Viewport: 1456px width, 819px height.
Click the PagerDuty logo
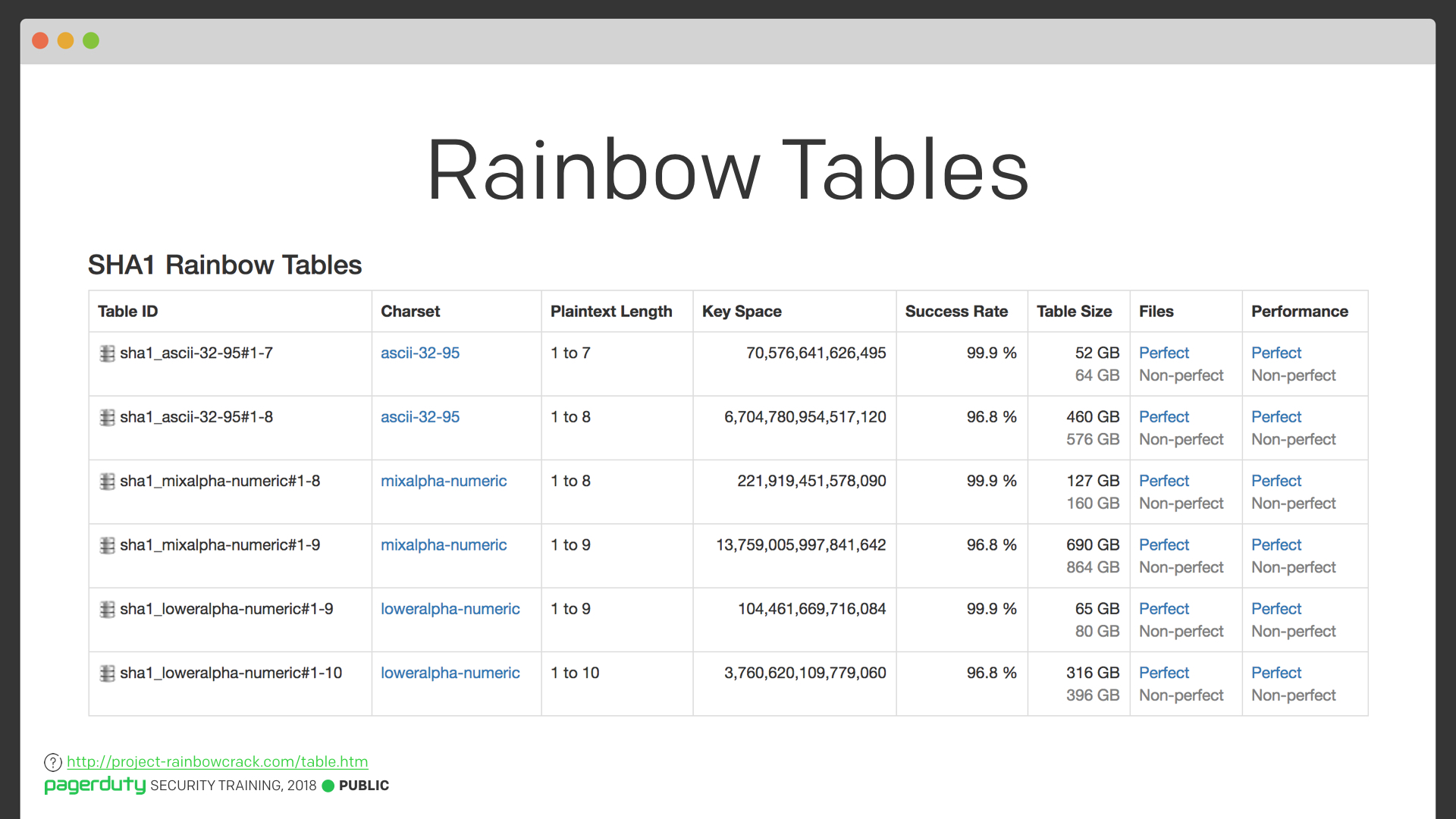coord(95,785)
